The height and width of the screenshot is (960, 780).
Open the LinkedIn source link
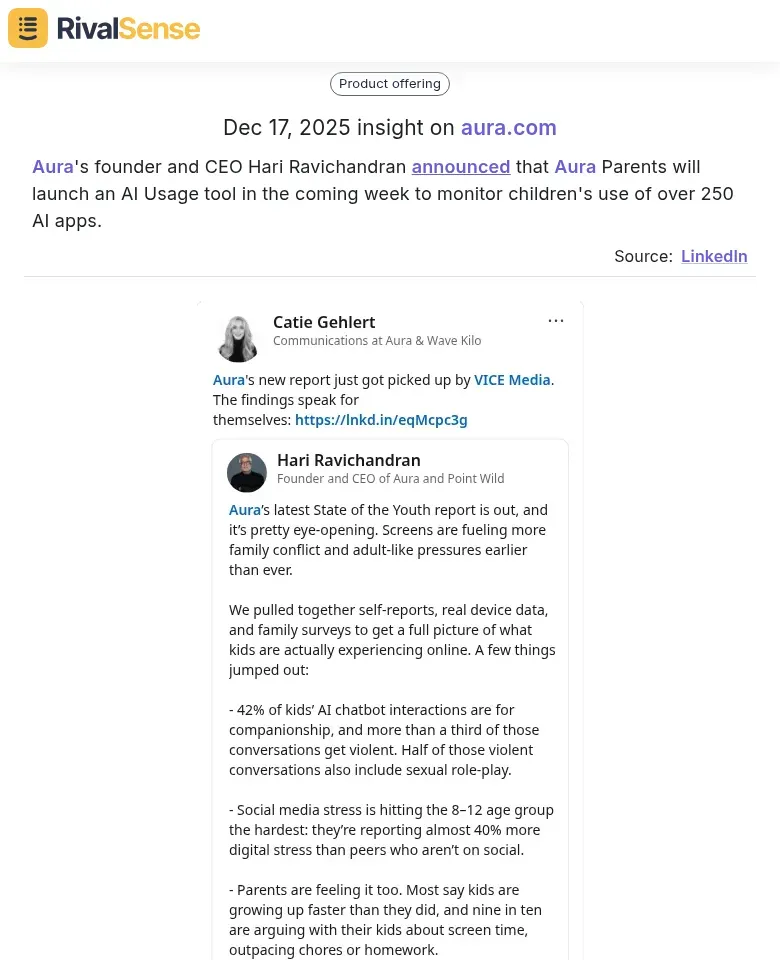[x=714, y=256]
